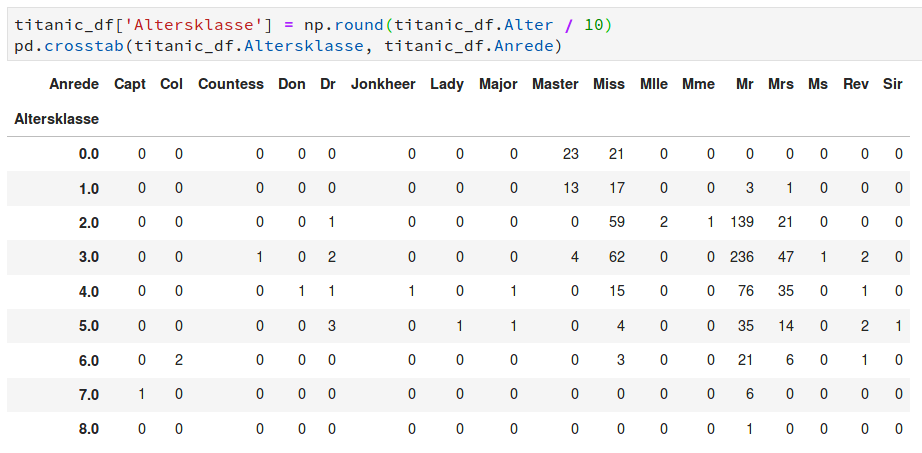Image resolution: width=922 pixels, height=453 pixels.
Task: Select the row label 3.0
Action: click(89, 257)
